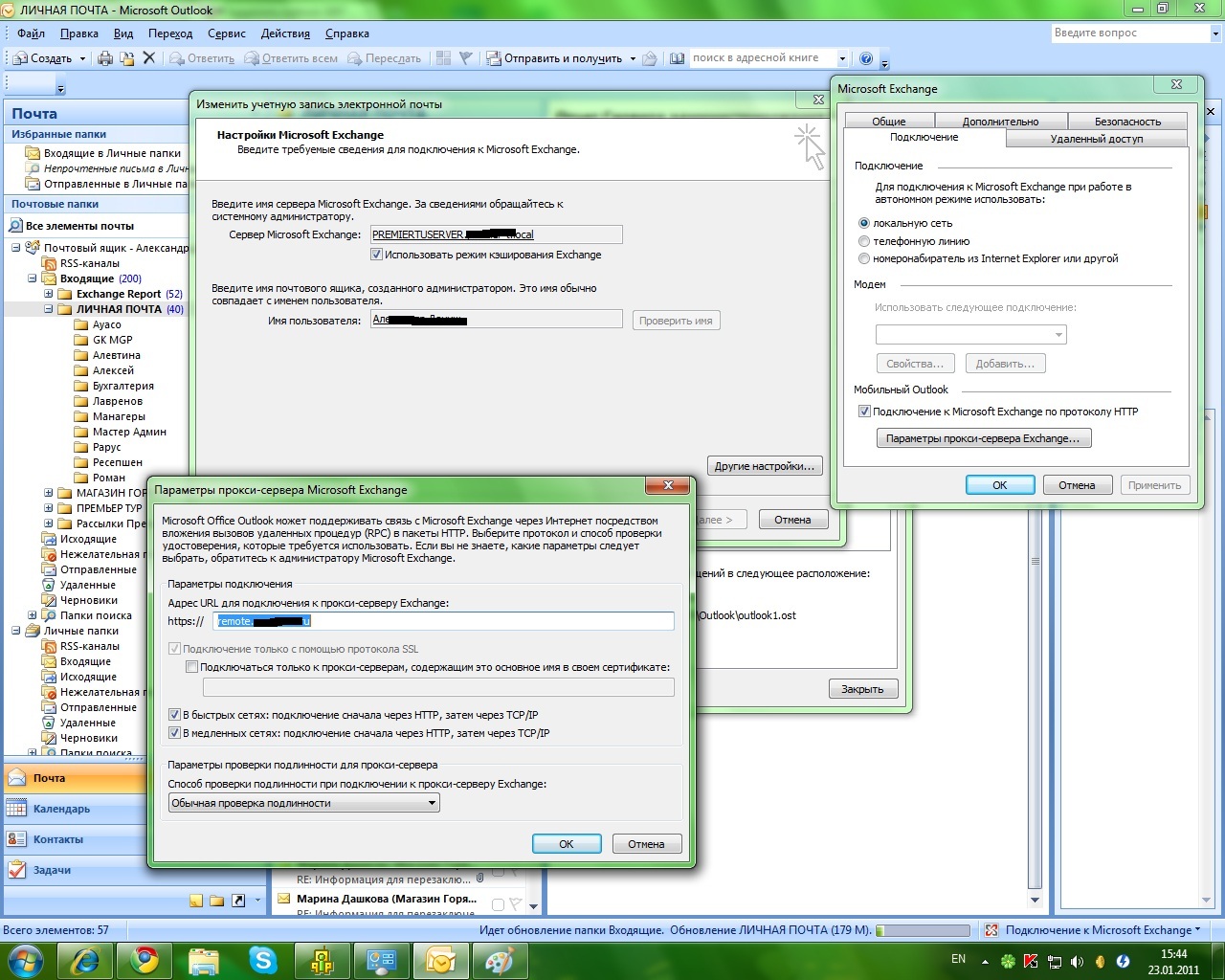Click OK in Microsoft Exchange dialog
The width and height of the screenshot is (1225, 980).
point(1000,485)
